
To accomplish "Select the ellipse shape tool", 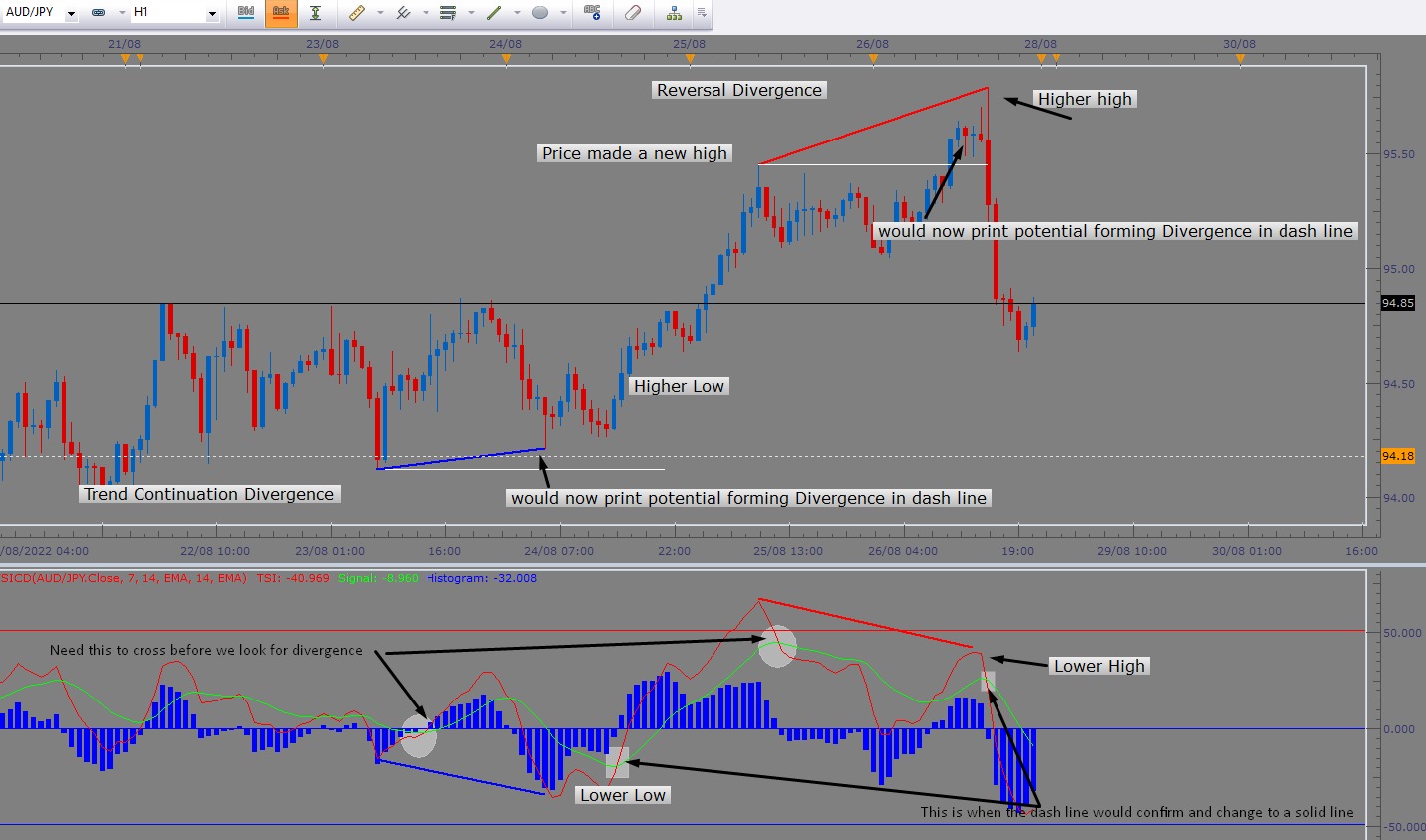I will (x=540, y=13).
